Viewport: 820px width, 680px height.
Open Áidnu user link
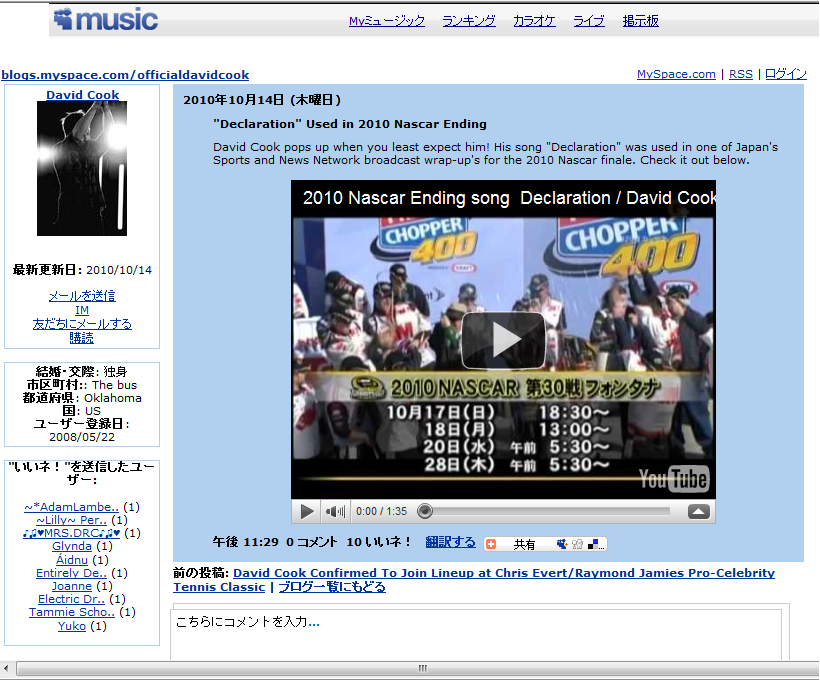72,560
